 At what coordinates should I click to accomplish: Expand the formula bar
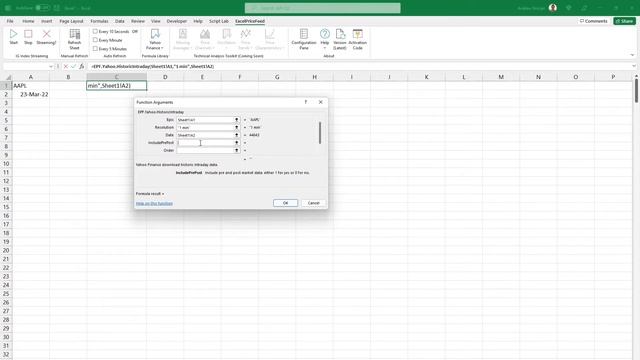pyautogui.click(x=634, y=66)
